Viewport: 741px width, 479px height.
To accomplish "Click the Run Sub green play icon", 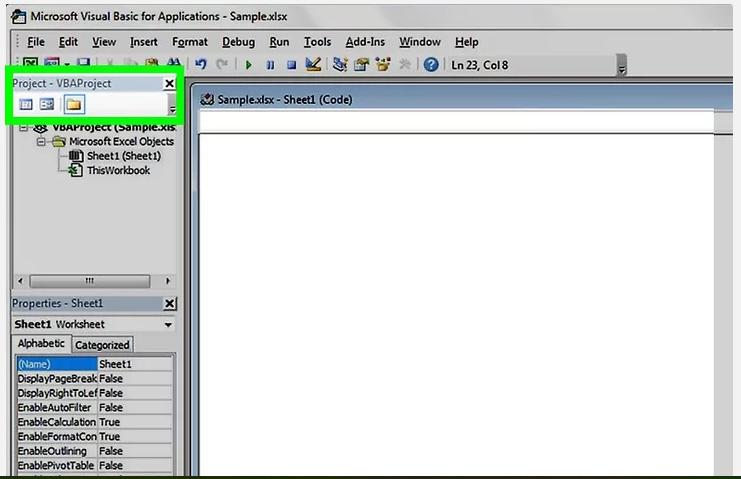I will [x=249, y=65].
